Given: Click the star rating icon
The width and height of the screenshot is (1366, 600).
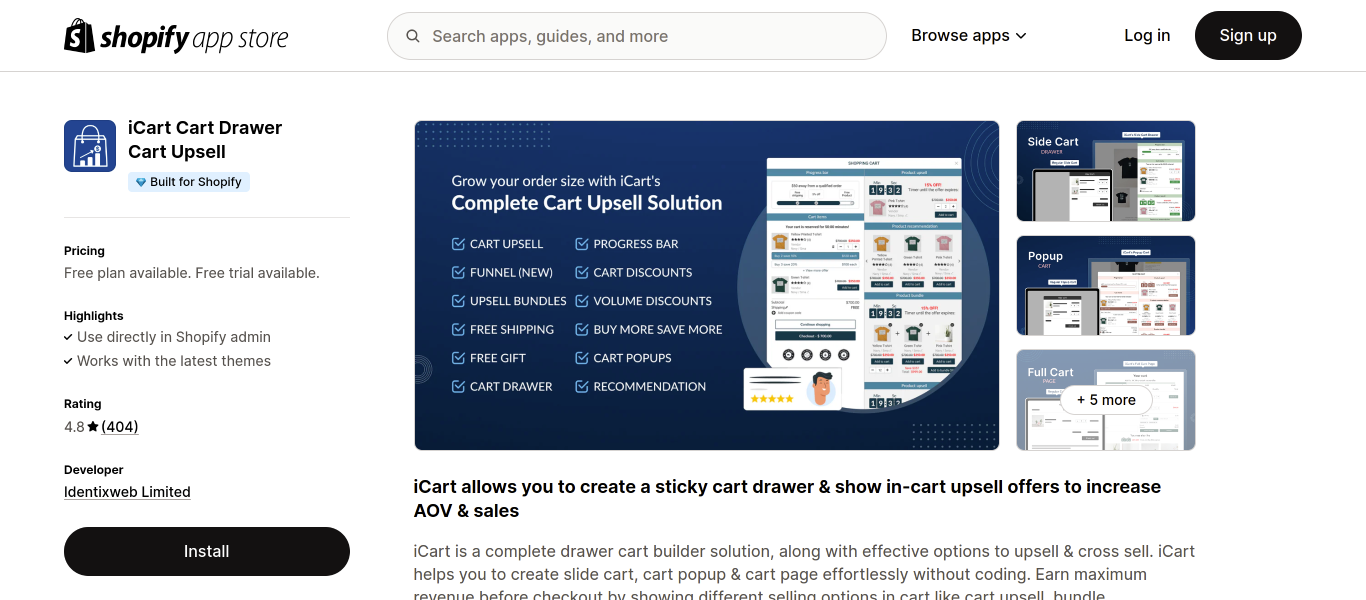Looking at the screenshot, I should point(93,426).
